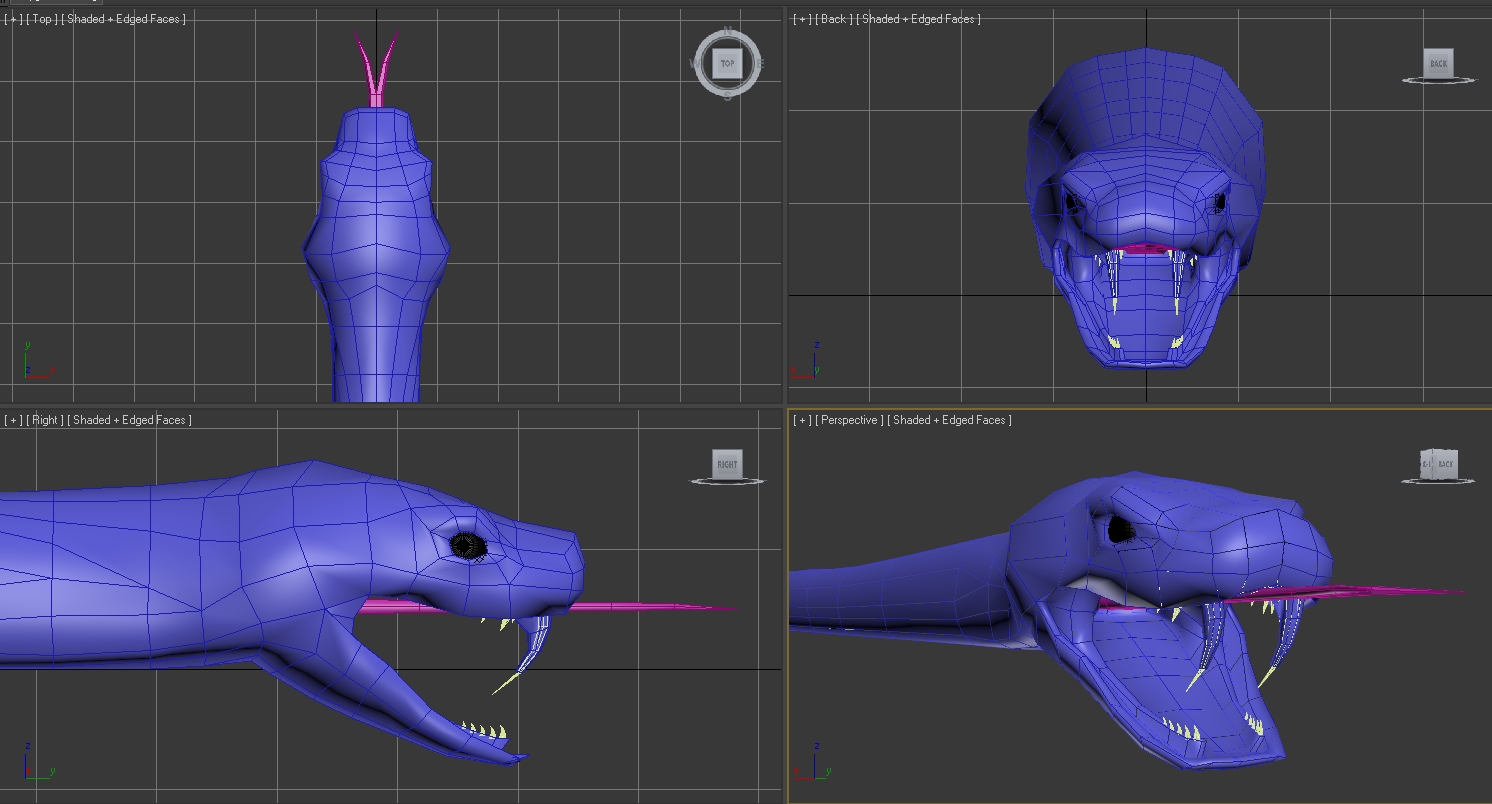The height and width of the screenshot is (804, 1492).
Task: Open the Shaded + Edged Faces menu in the Perspective viewport
Action: (950, 420)
